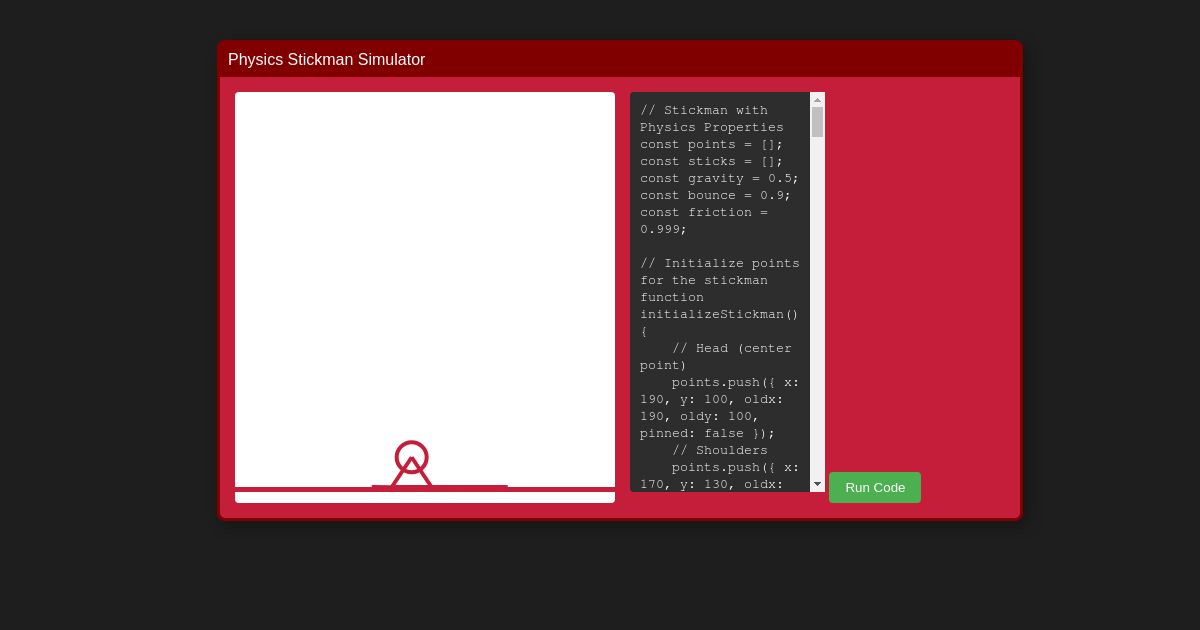1200x630 pixels.
Task: Click the lower baseline strip below the canvas
Action: [x=425, y=497]
